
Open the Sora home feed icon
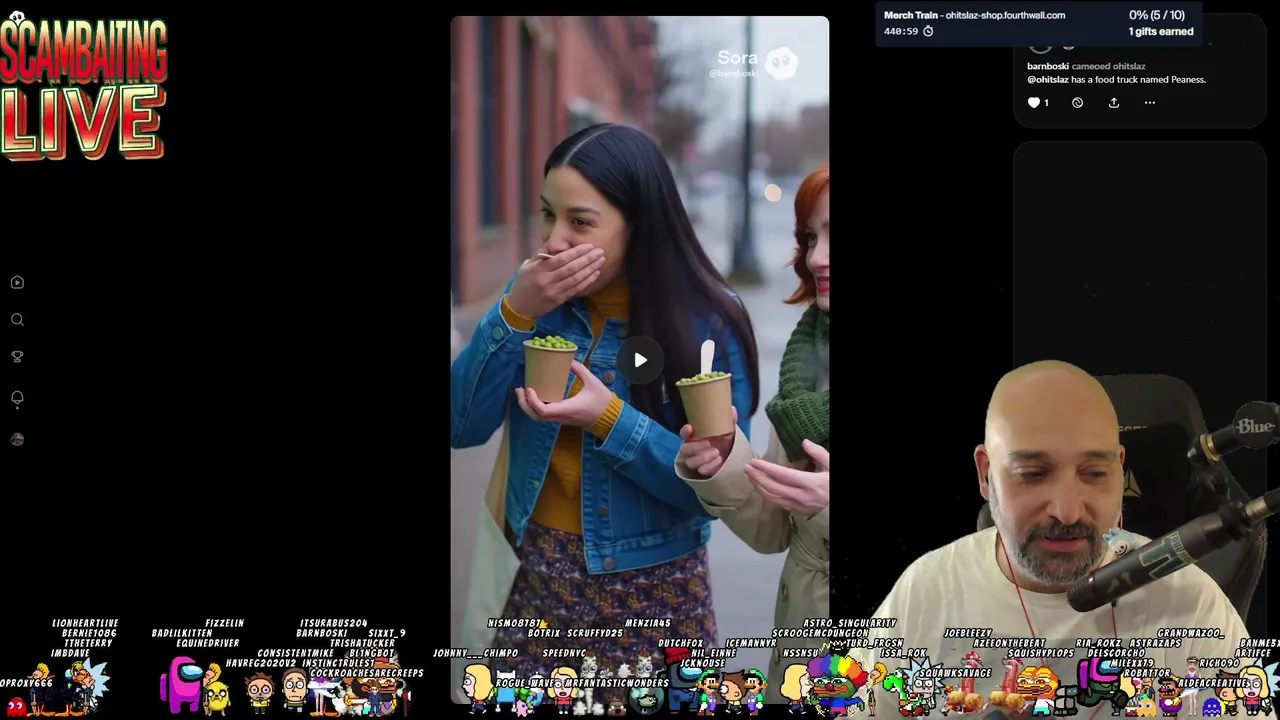click(x=17, y=283)
